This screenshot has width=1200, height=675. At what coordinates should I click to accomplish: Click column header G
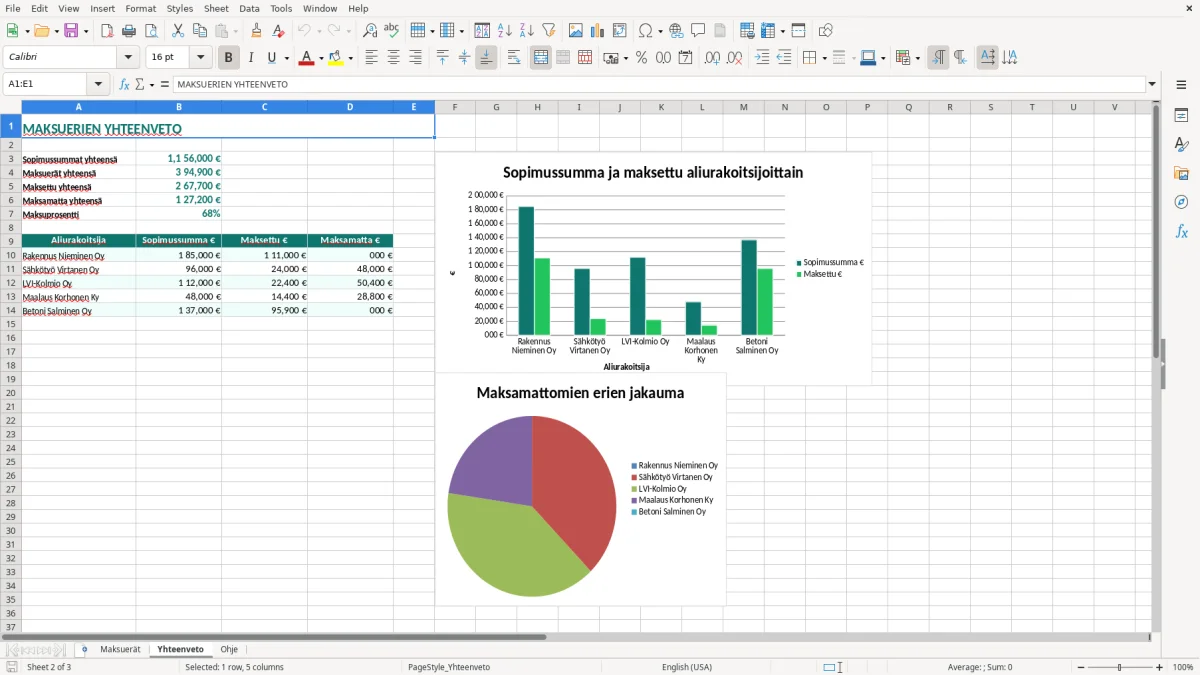pos(496,107)
